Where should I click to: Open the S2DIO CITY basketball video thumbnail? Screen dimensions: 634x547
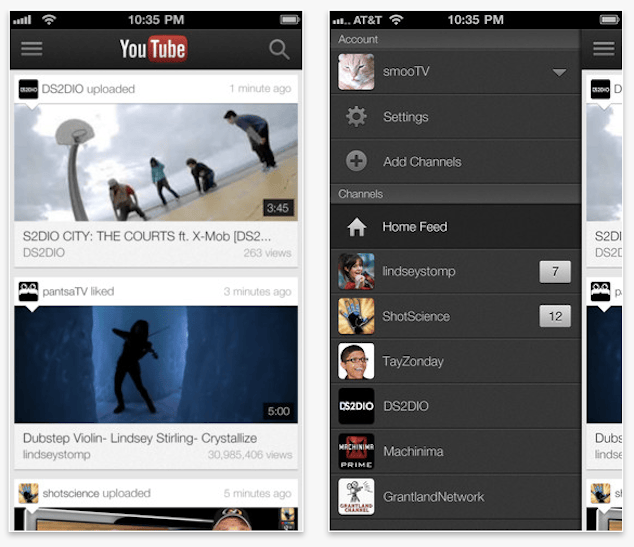pyautogui.click(x=156, y=162)
